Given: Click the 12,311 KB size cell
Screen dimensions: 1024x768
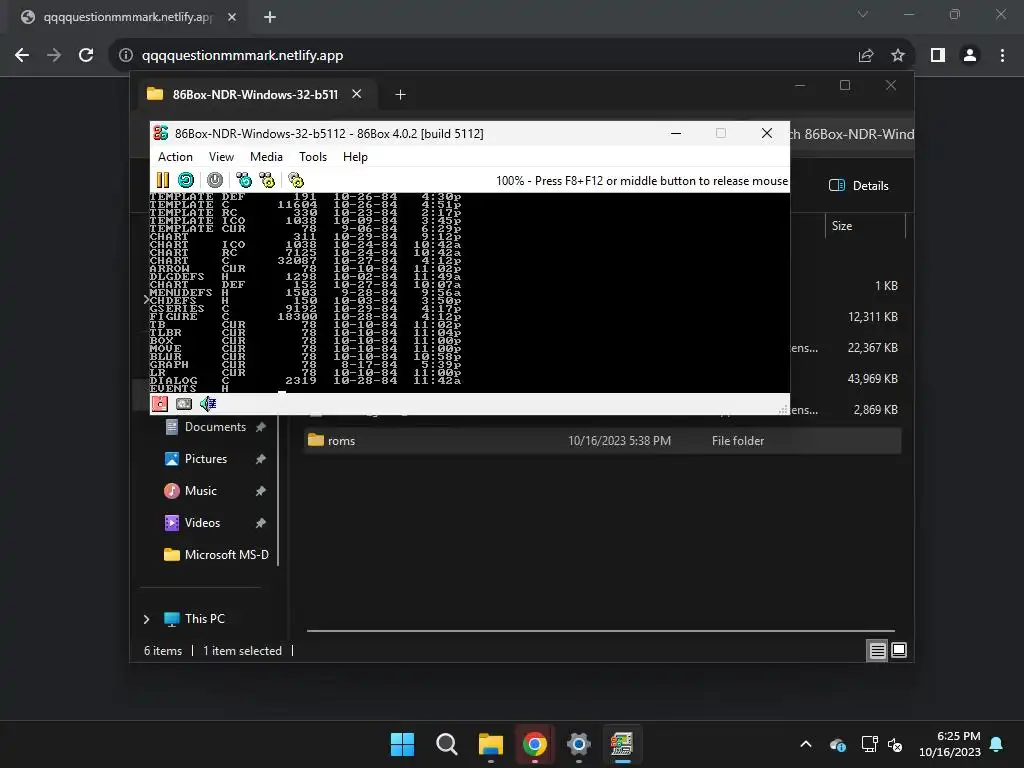Looking at the screenshot, I should tap(872, 317).
